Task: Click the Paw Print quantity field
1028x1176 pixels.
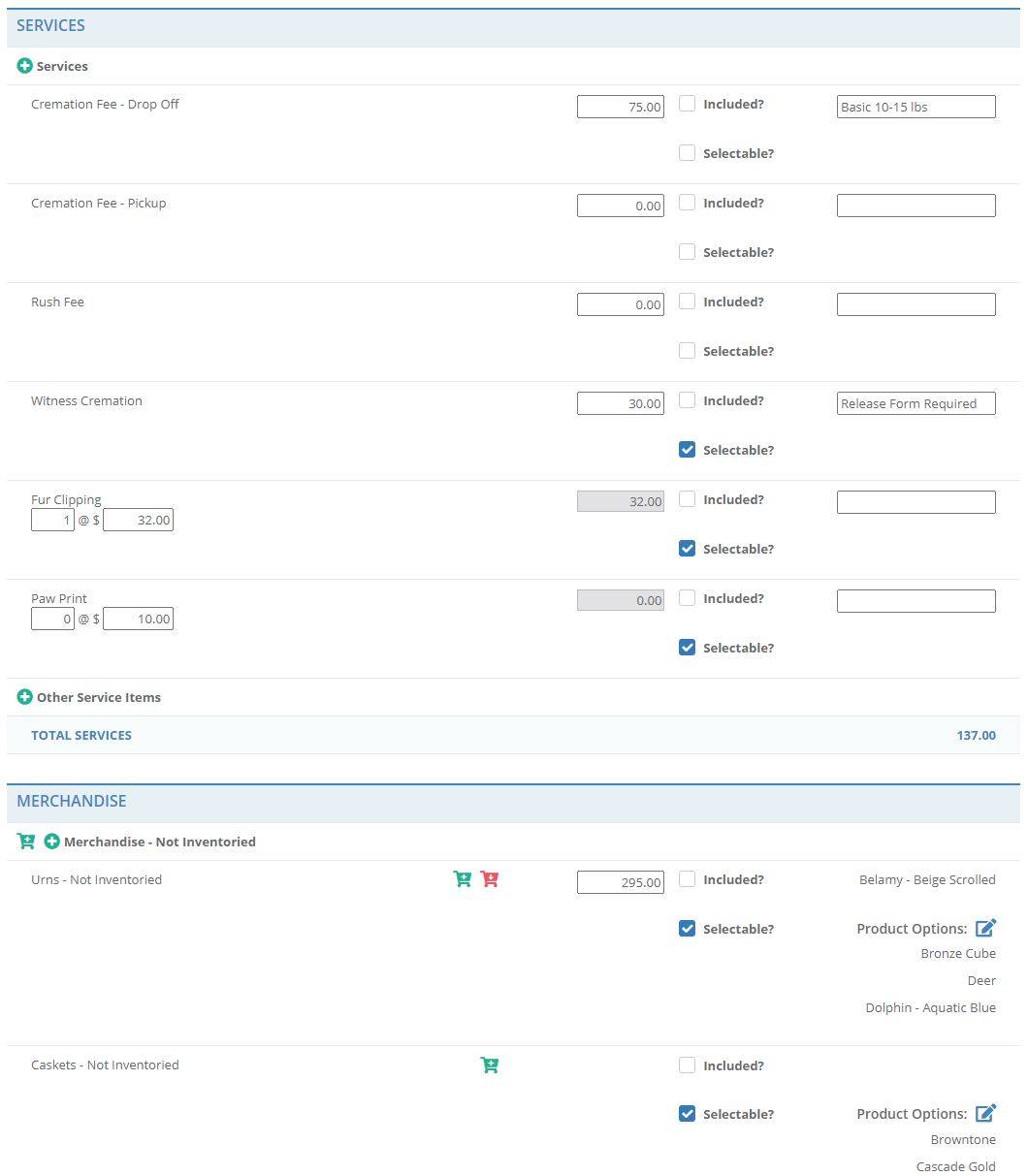Action: pyautogui.click(x=51, y=618)
